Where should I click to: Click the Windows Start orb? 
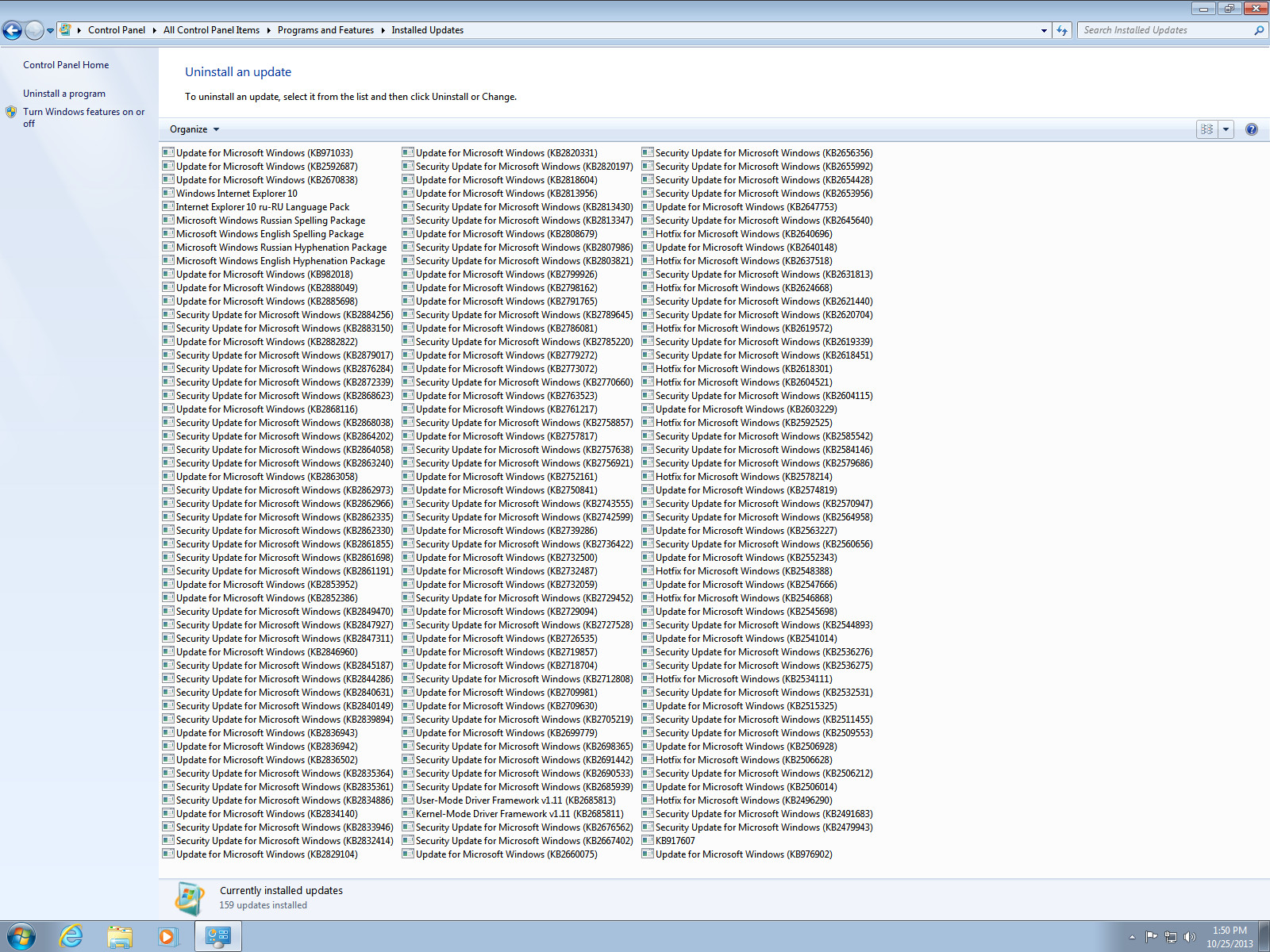[21, 936]
